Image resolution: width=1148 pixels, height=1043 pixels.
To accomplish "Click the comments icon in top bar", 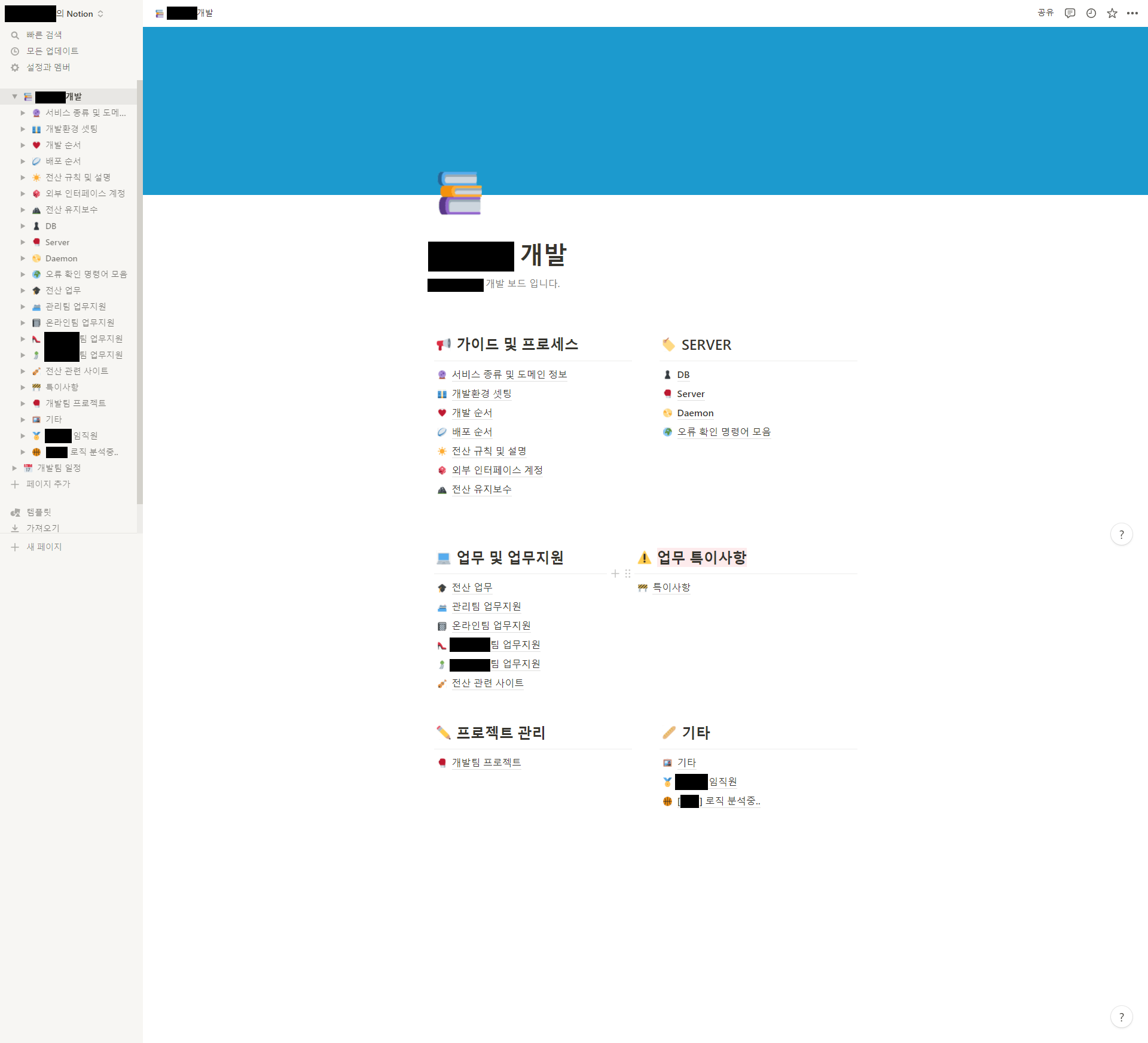I will (1070, 13).
